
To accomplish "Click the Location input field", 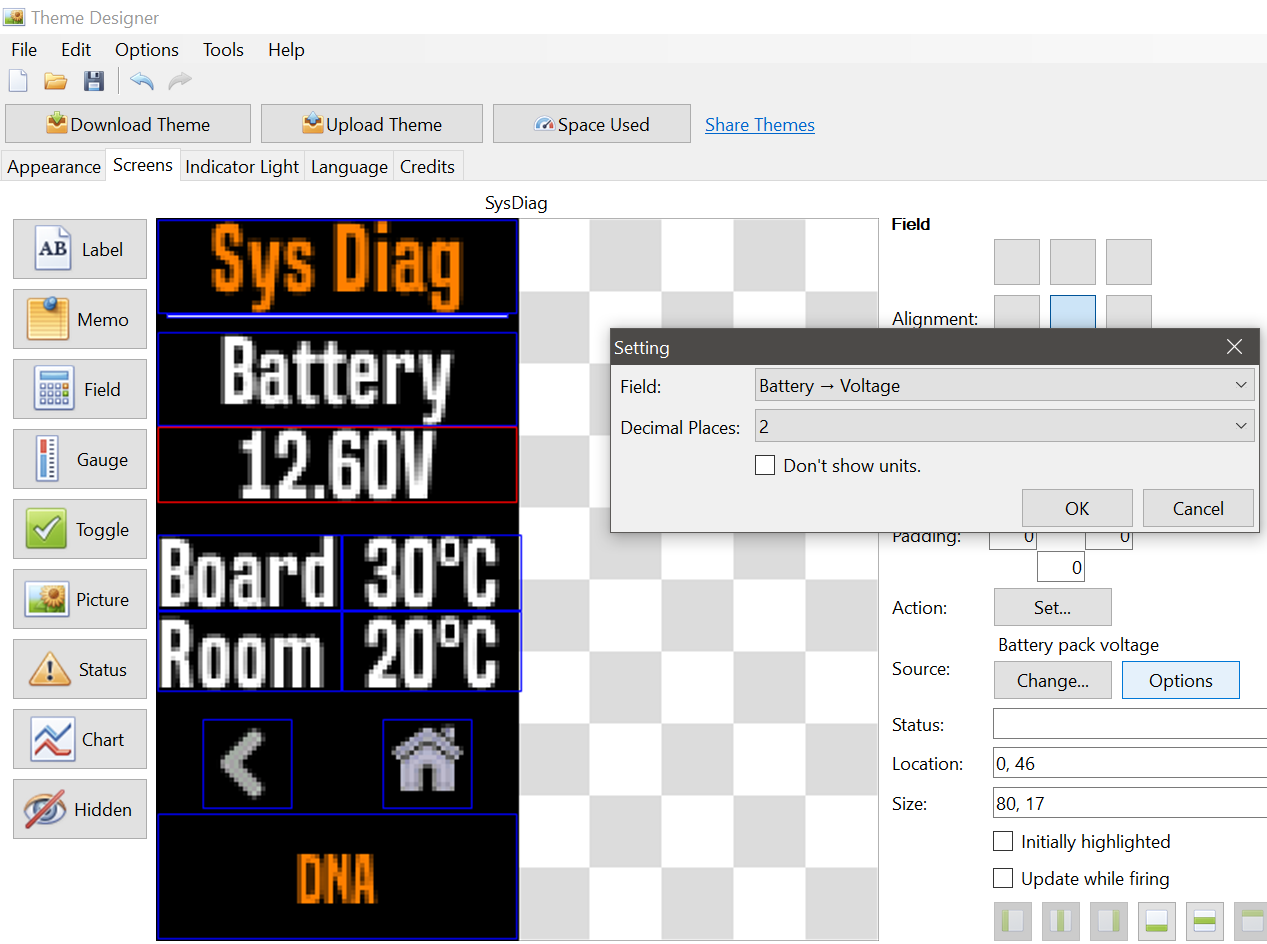I will point(1128,764).
